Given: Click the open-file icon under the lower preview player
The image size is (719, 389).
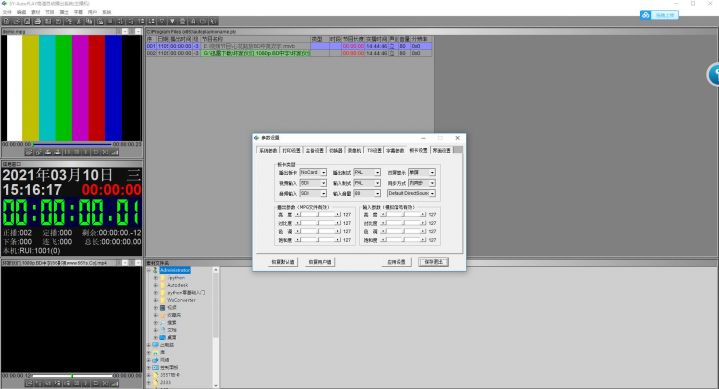Looking at the screenshot, I should click(x=29, y=383).
